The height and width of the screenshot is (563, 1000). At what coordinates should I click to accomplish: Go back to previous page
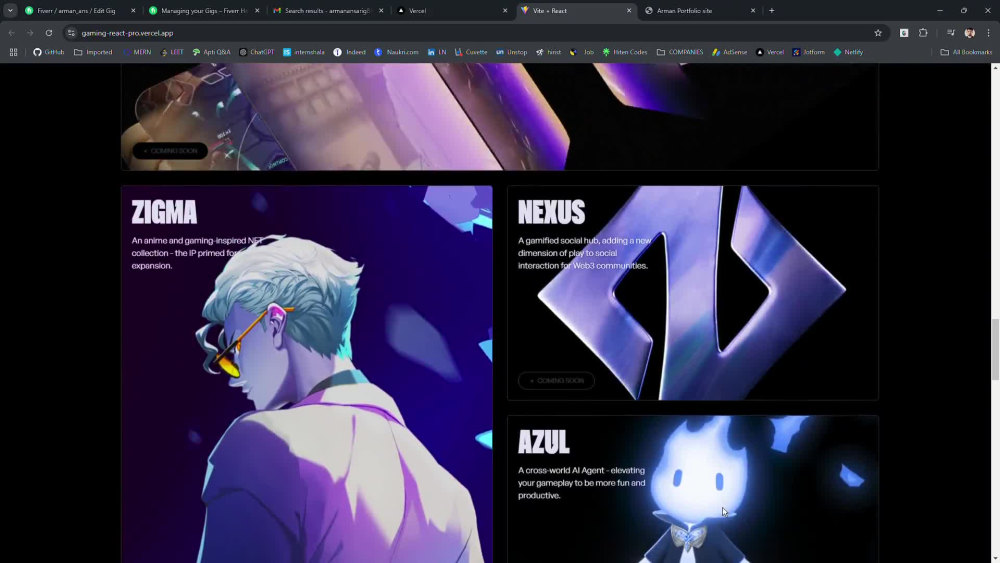pos(11,33)
